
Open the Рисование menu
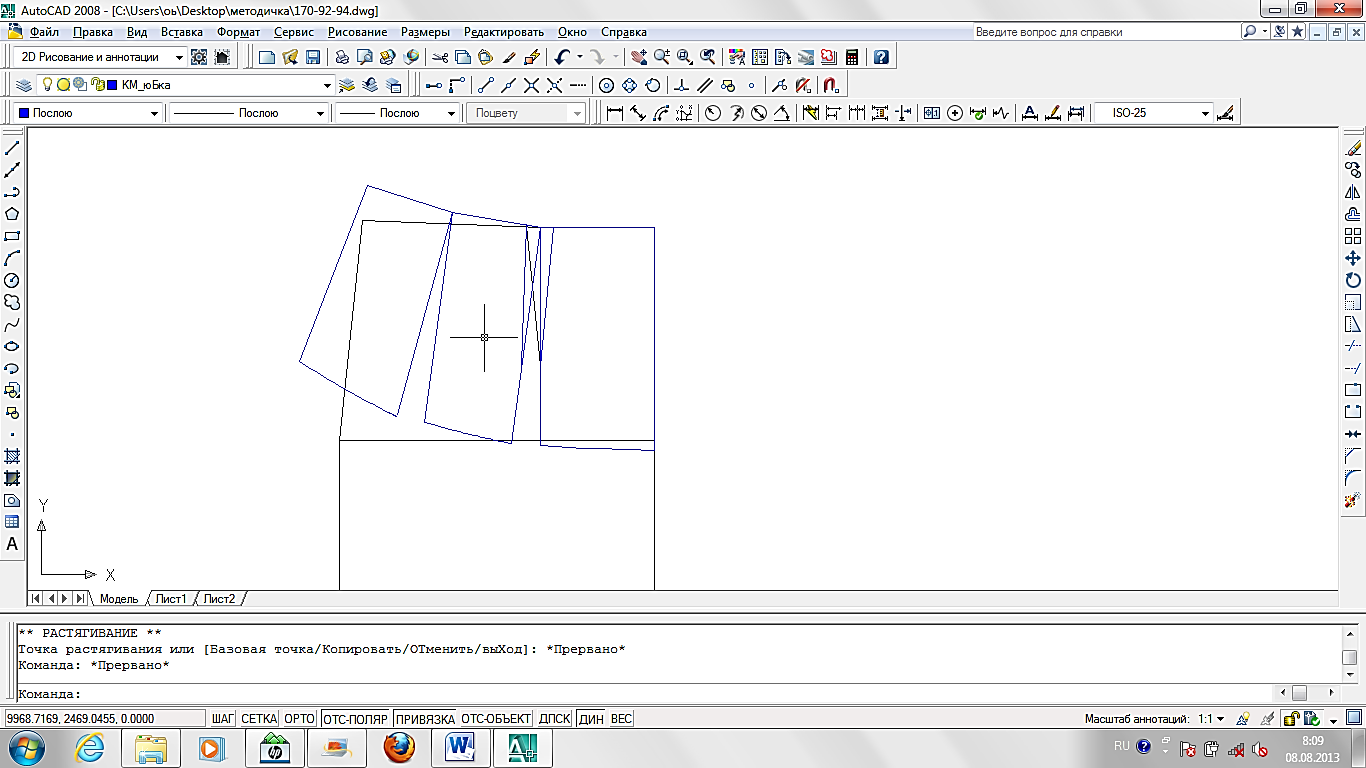357,32
